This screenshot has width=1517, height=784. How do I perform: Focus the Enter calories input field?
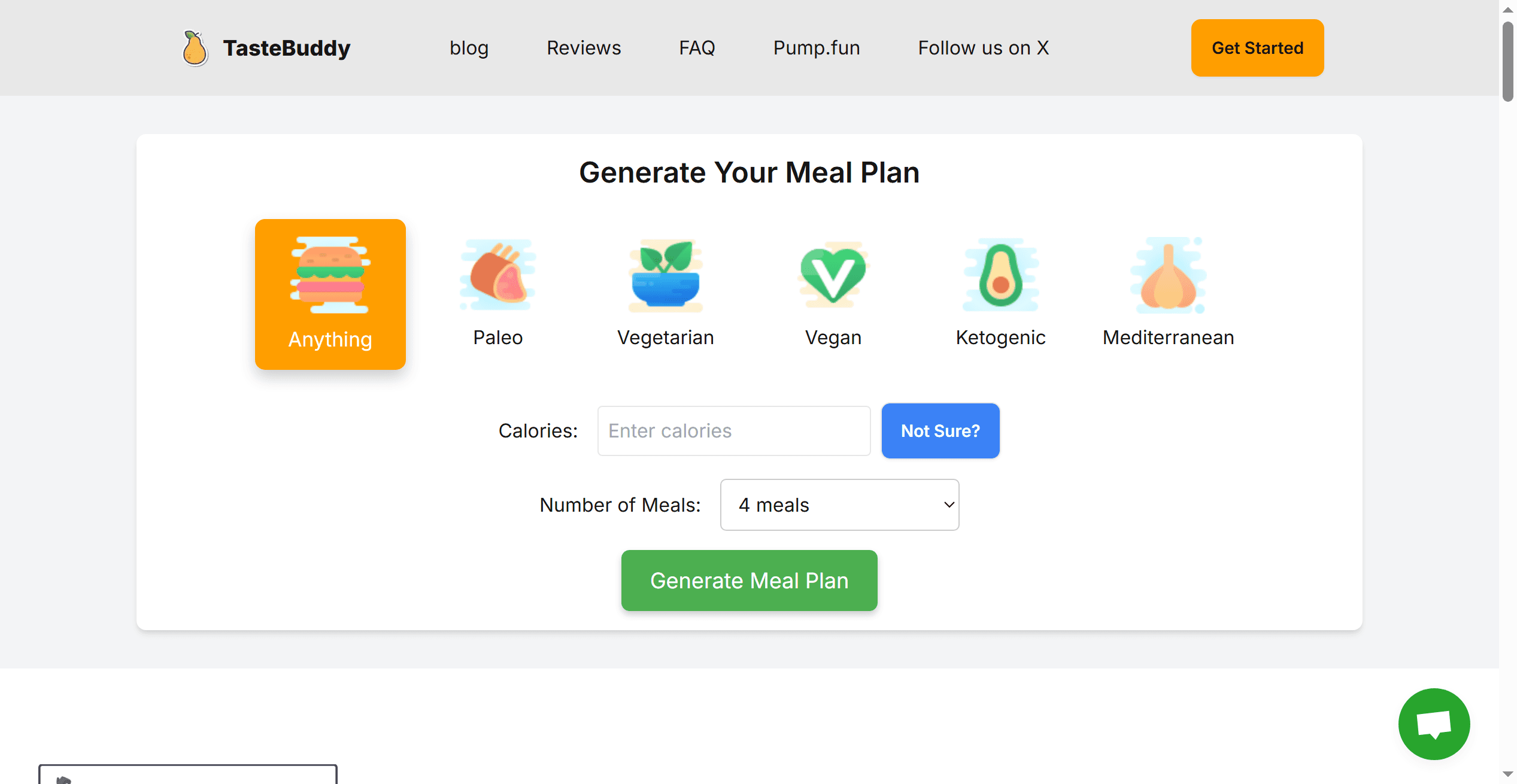point(733,431)
